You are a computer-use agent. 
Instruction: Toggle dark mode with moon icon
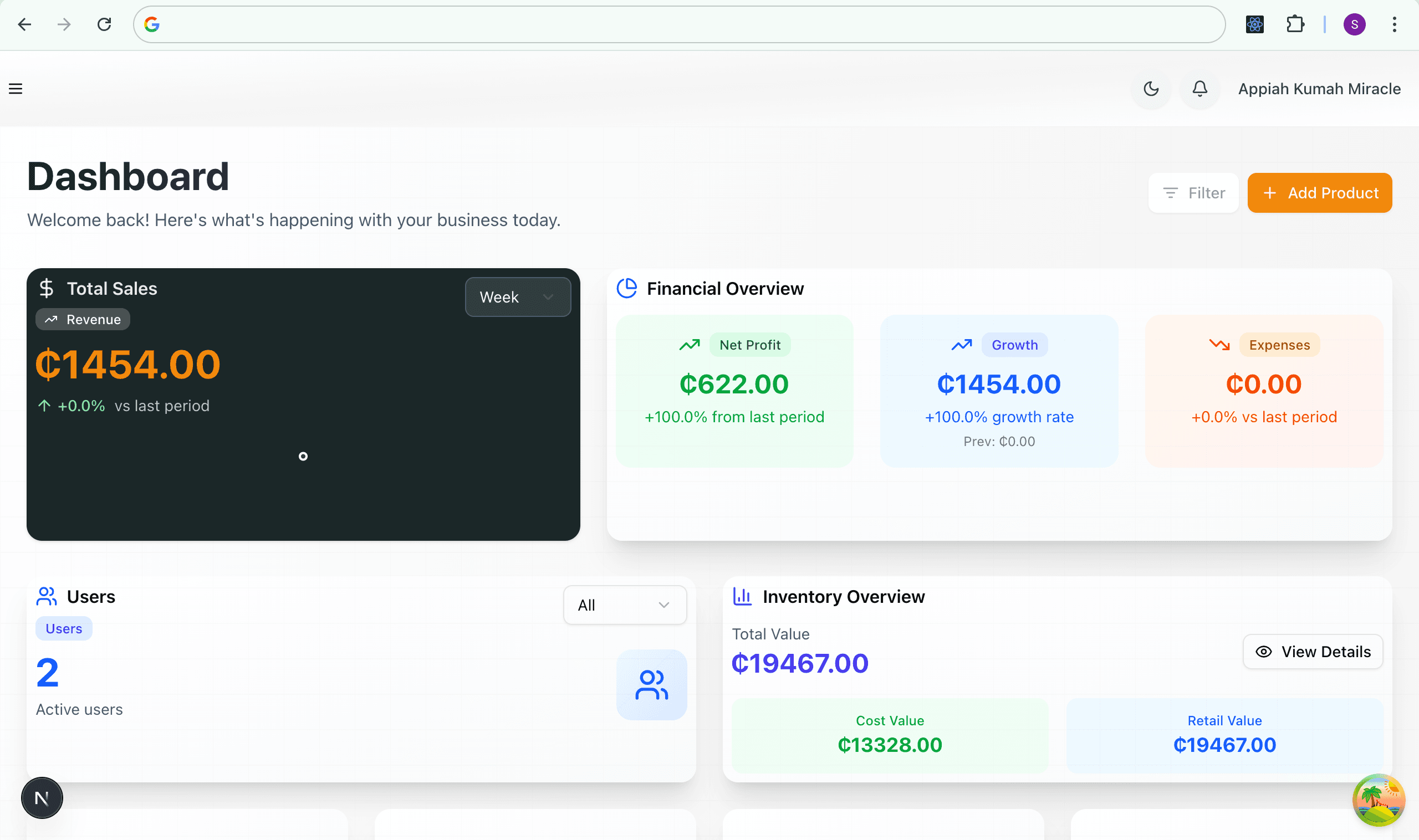coord(1151,89)
